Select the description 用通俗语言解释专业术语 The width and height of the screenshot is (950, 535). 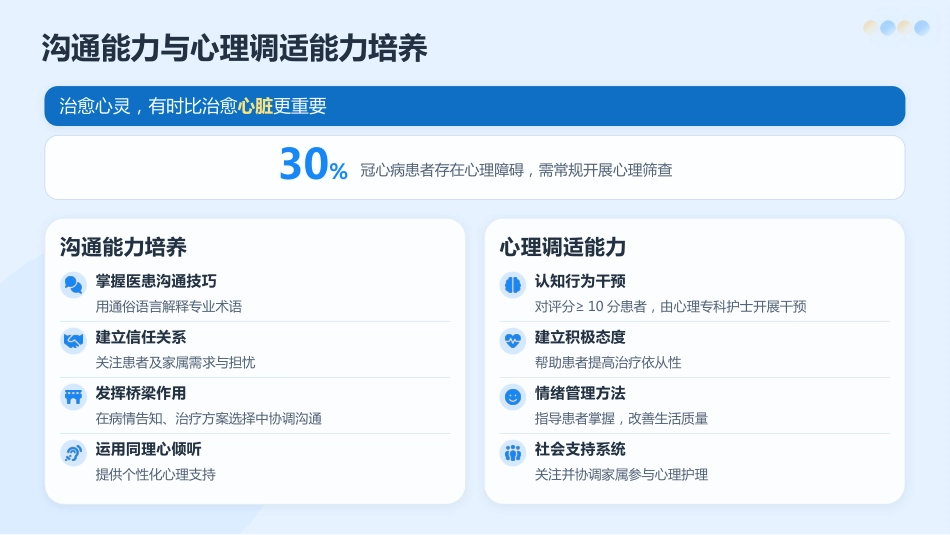coord(168,307)
